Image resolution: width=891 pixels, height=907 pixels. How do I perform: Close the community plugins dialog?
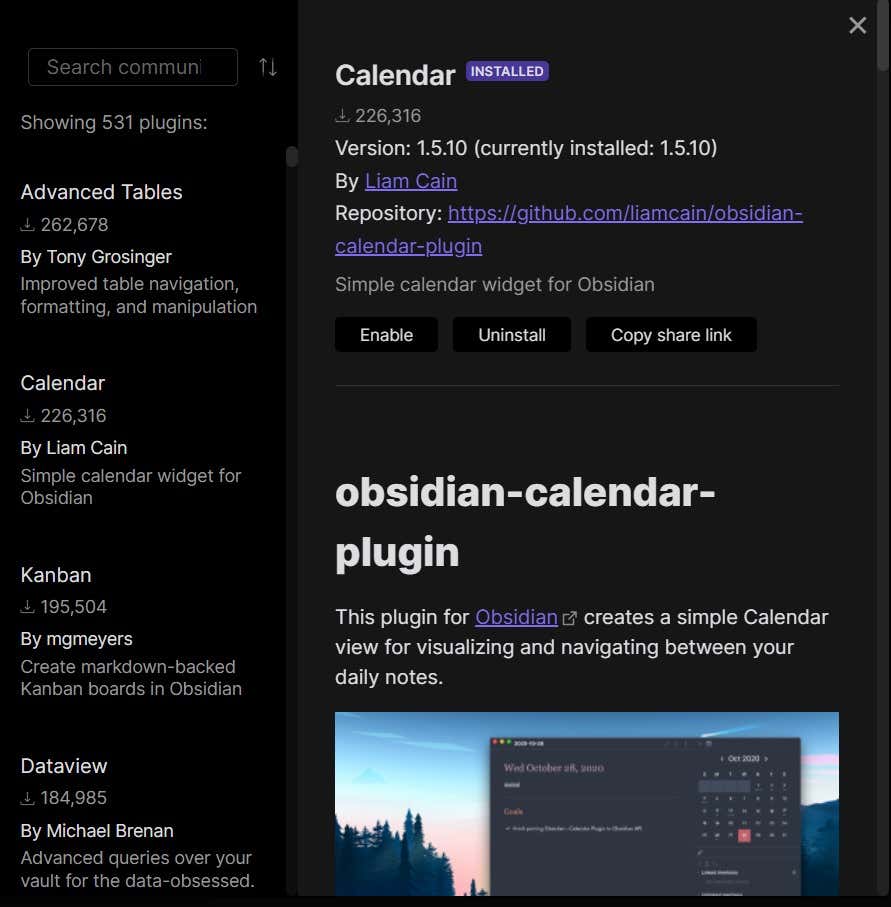pos(857,26)
